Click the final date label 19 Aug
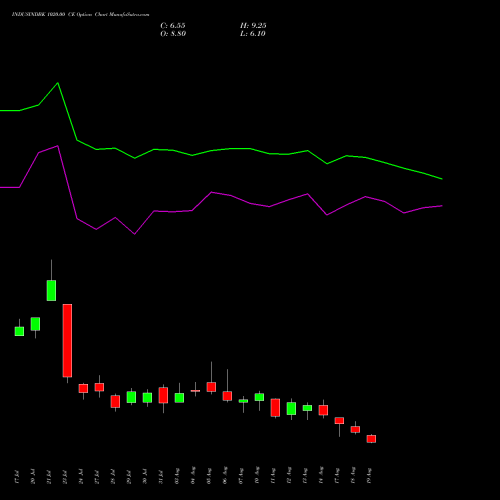 pos(369,475)
